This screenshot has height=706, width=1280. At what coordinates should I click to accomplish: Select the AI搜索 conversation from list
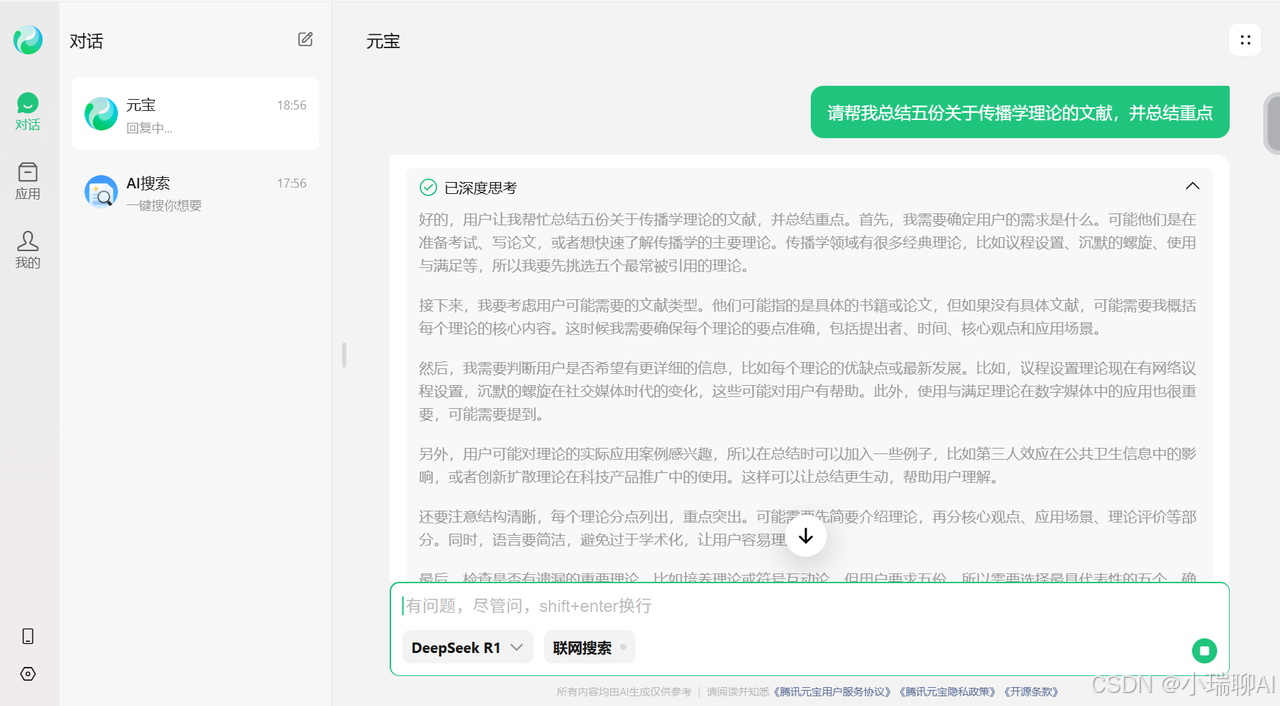click(195, 192)
